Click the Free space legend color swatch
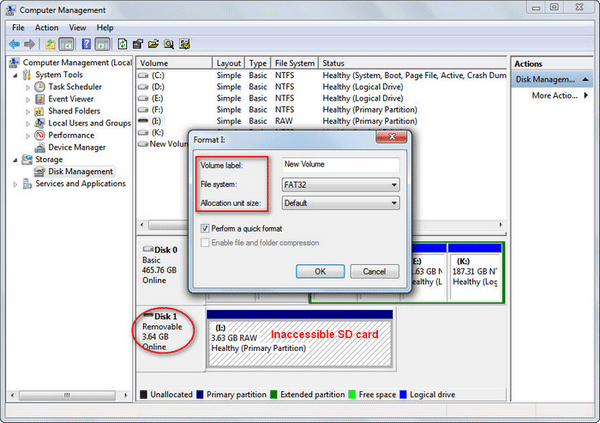This screenshot has height=423, width=600. pyautogui.click(x=352, y=395)
